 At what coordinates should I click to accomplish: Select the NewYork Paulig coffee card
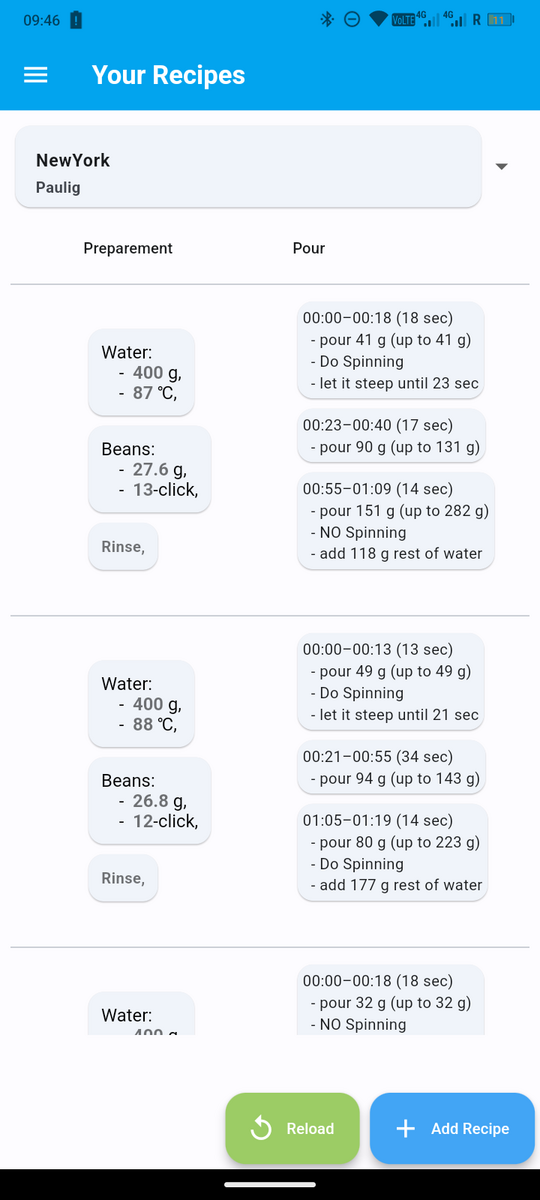point(248,167)
